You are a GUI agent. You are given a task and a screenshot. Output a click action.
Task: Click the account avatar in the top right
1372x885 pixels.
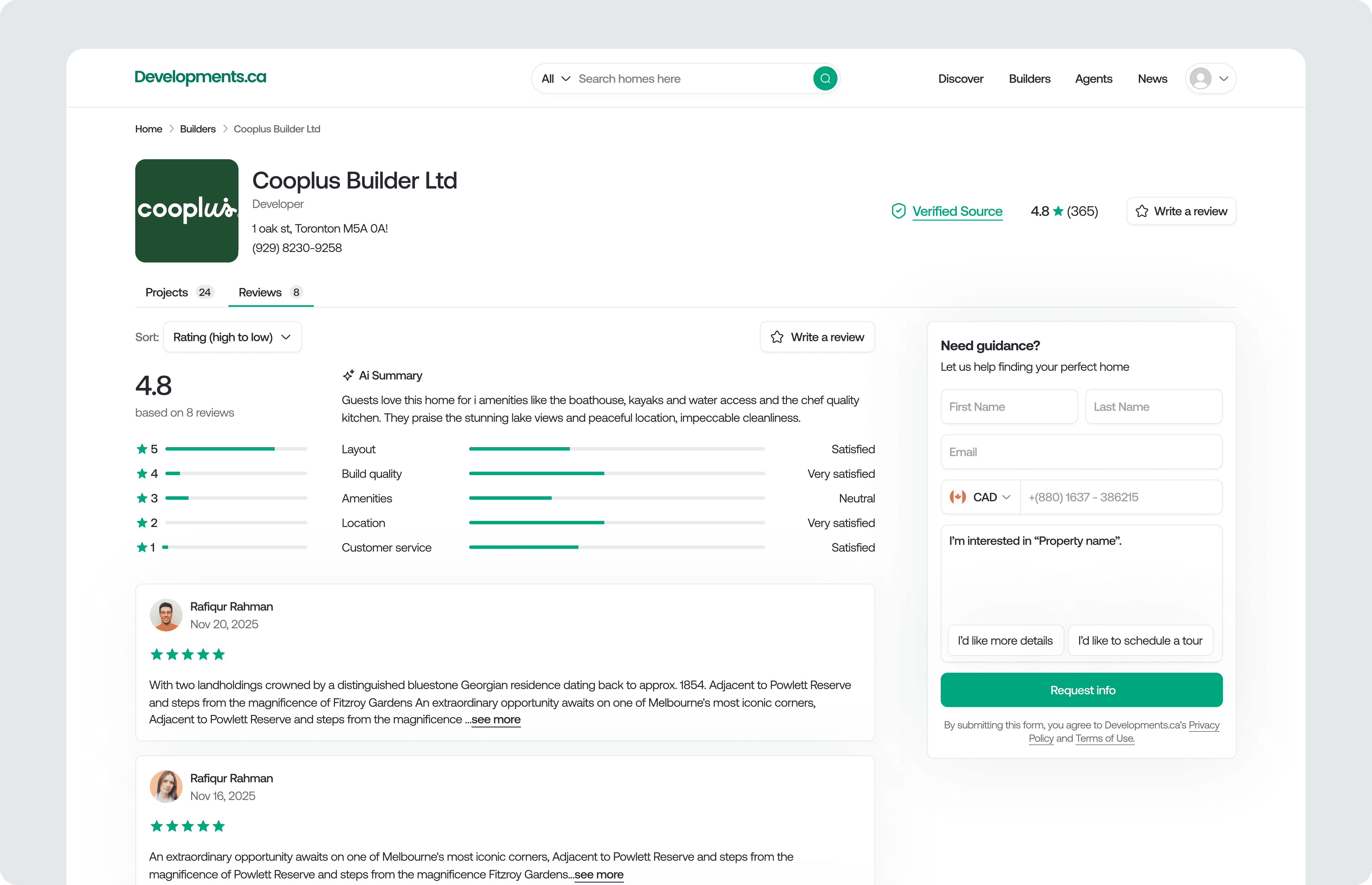[1201, 78]
